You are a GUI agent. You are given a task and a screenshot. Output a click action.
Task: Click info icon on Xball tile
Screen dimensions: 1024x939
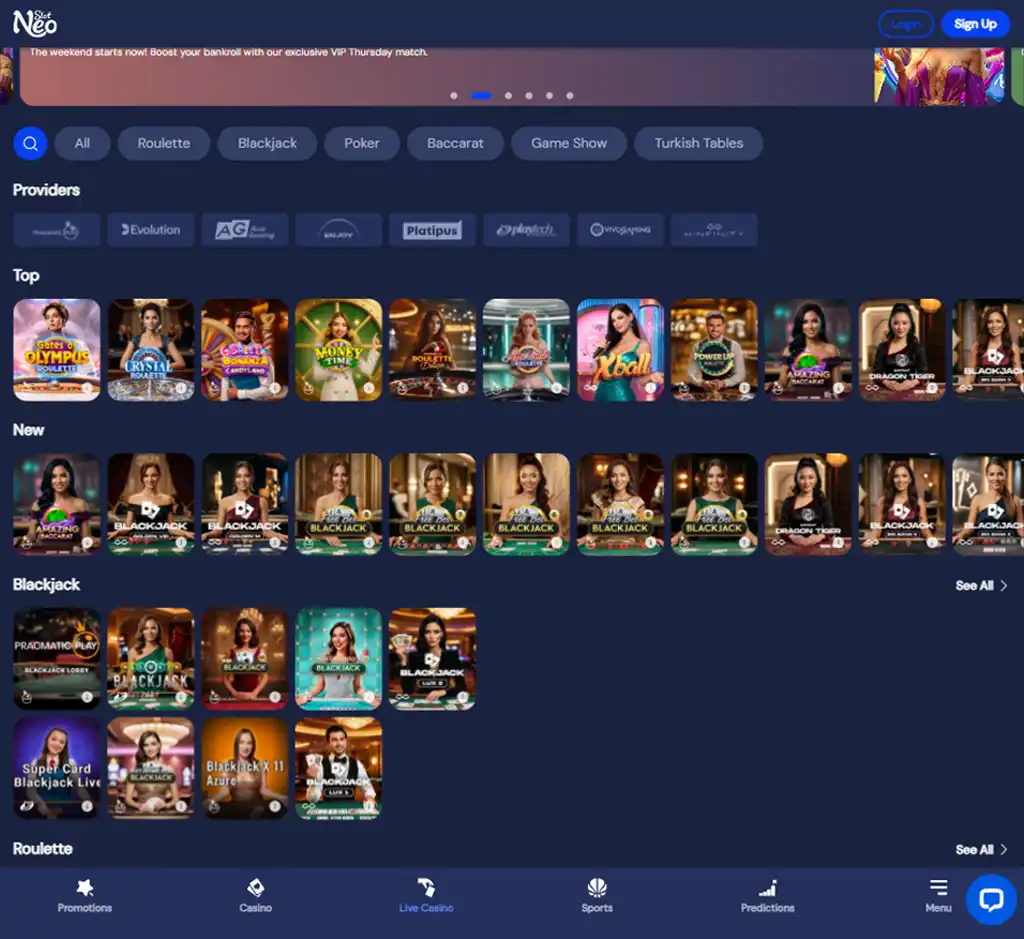(650, 388)
